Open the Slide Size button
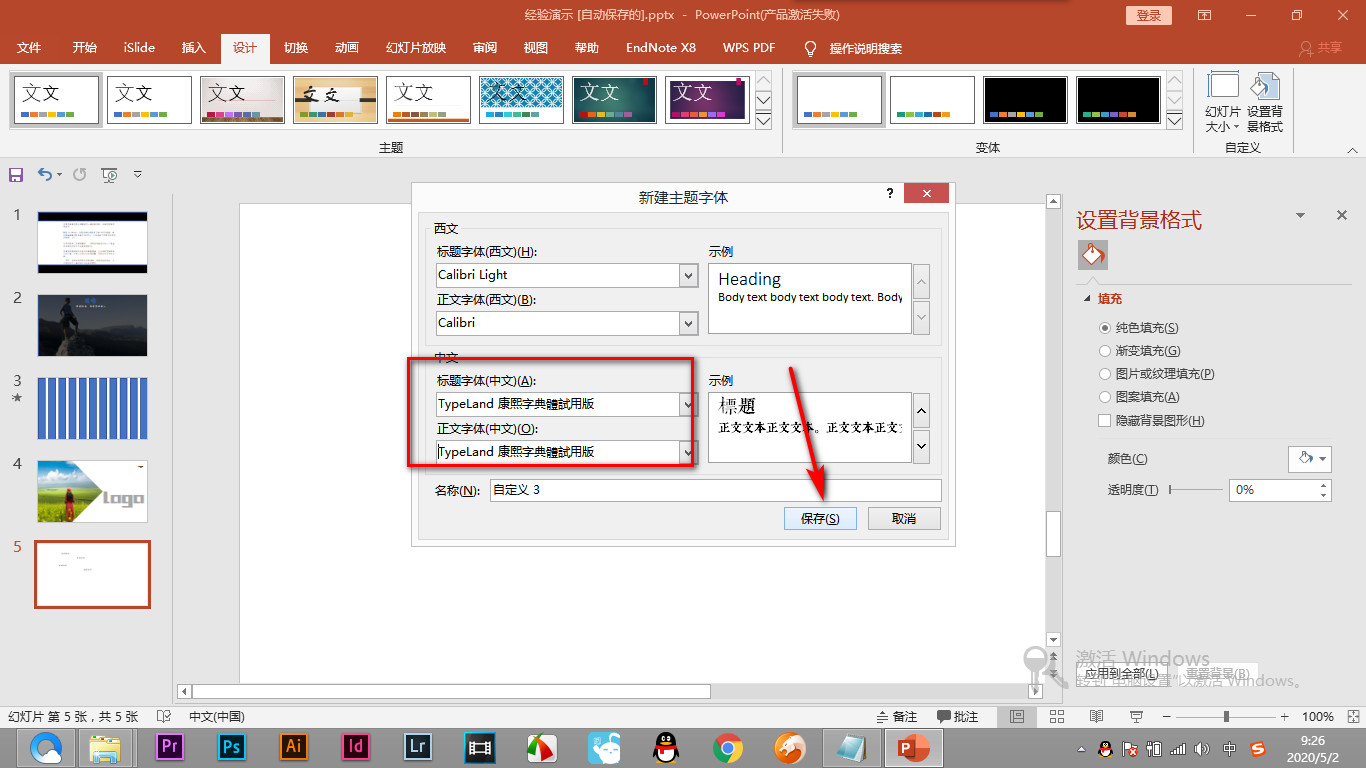This screenshot has width=1366, height=768. click(1223, 102)
